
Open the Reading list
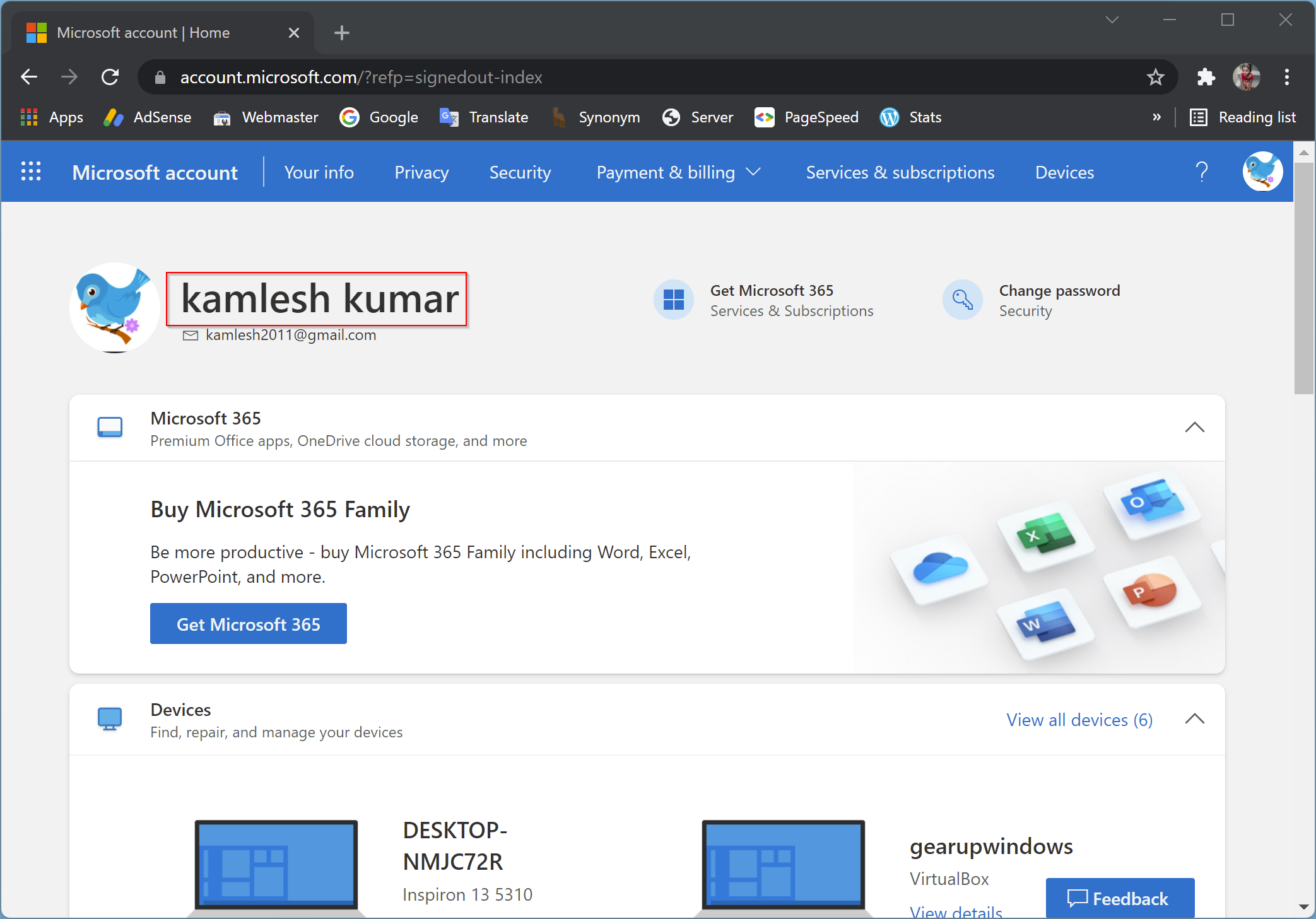[x=1242, y=117]
